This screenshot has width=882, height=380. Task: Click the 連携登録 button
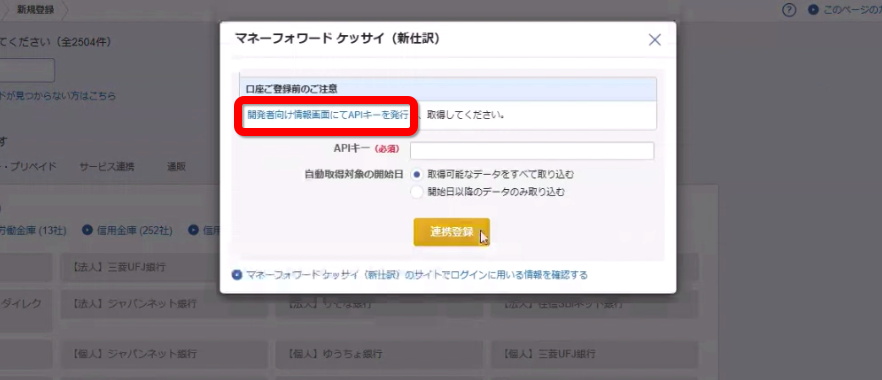(x=452, y=232)
